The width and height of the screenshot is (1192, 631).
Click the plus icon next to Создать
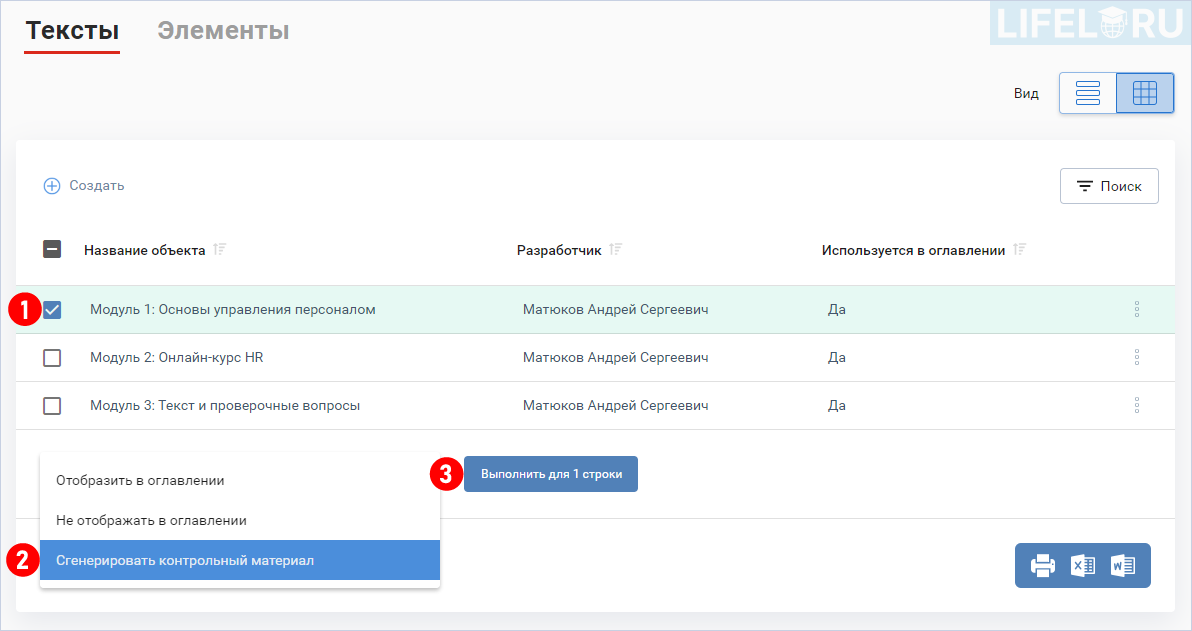pos(52,185)
